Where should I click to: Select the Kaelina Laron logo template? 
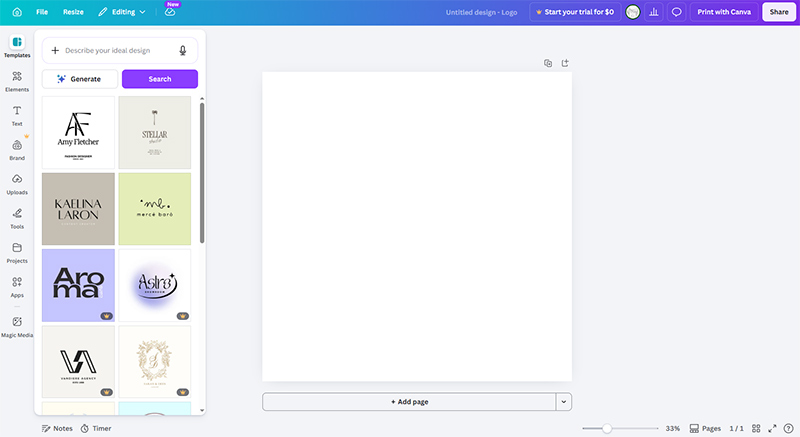[x=78, y=209]
